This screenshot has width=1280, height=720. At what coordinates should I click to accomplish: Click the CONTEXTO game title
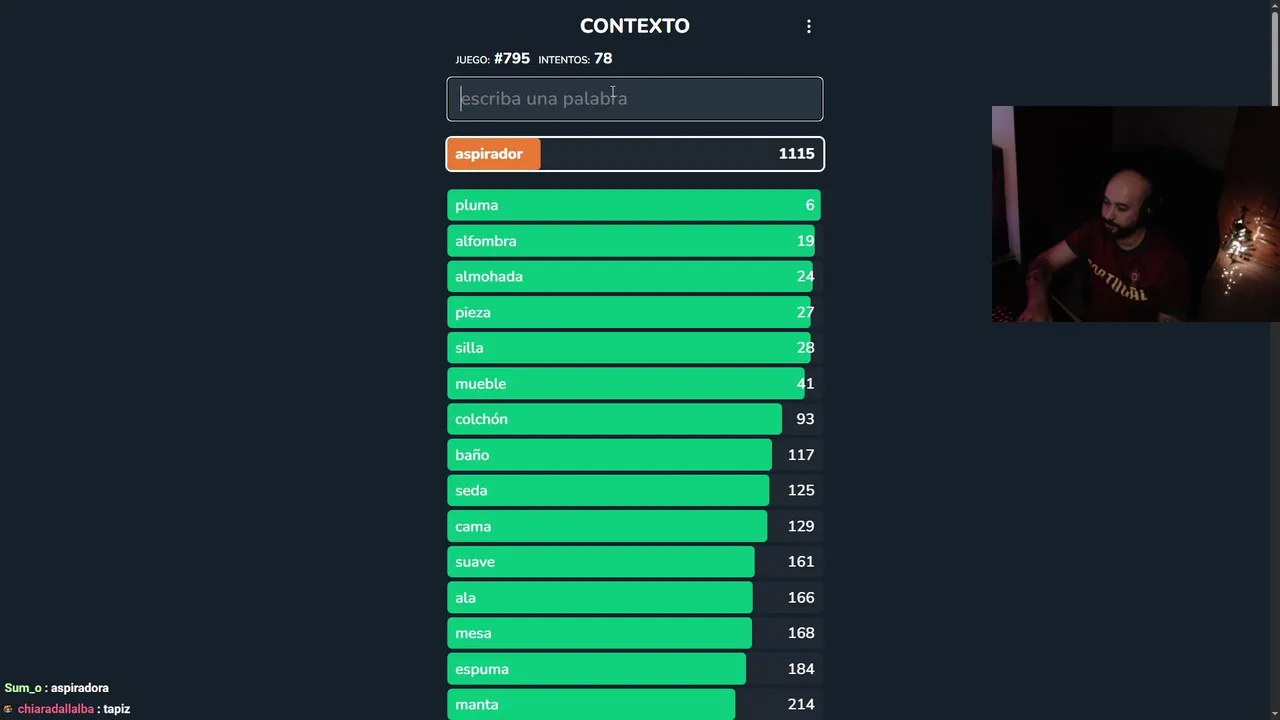tap(634, 26)
